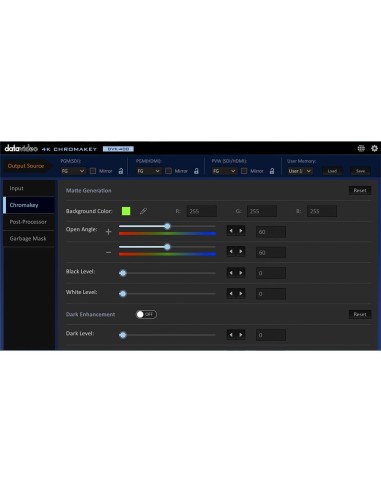Click Open Angle minus slider handle
Viewport: 381px width, 492px height.
(x=167, y=247)
